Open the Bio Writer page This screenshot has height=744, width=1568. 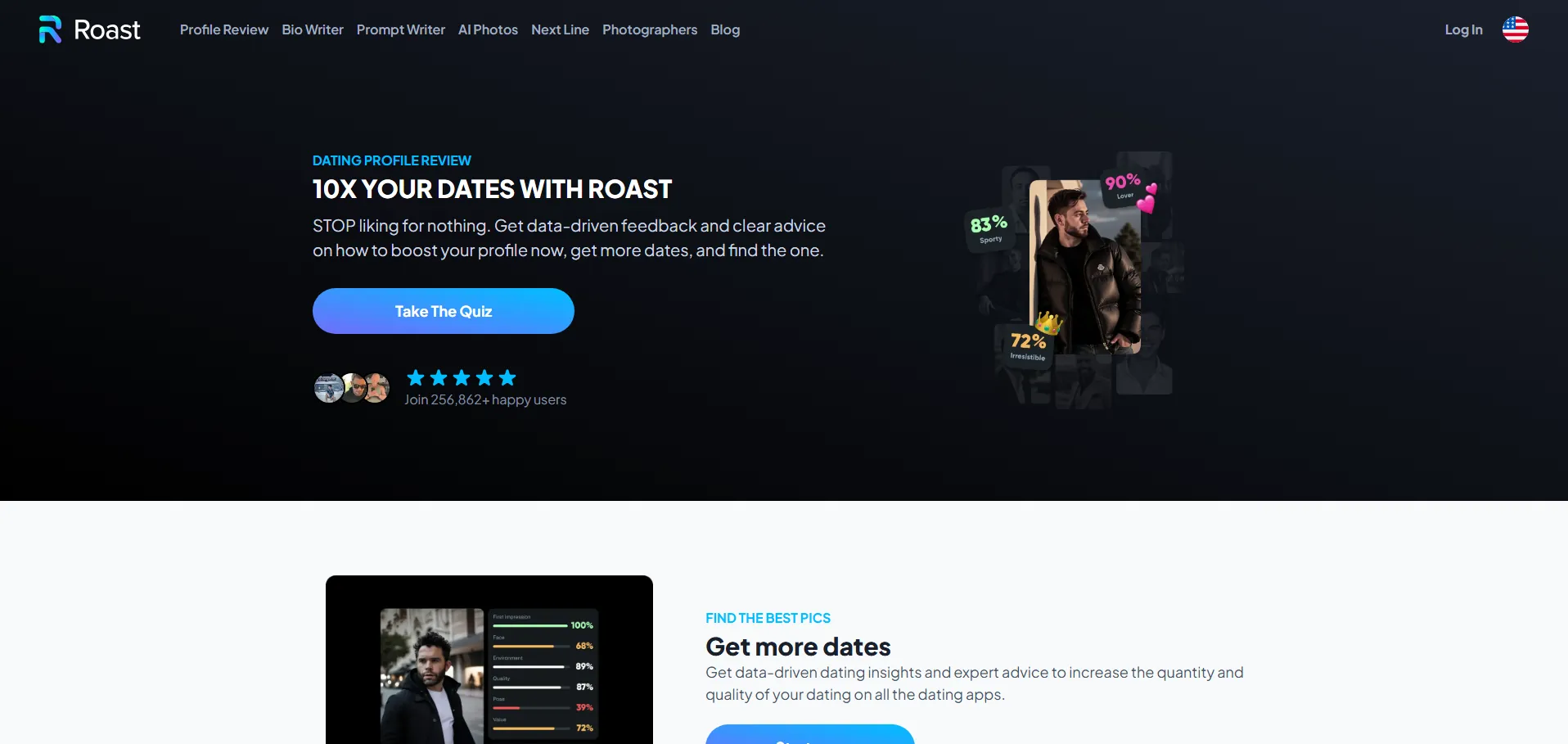(313, 29)
